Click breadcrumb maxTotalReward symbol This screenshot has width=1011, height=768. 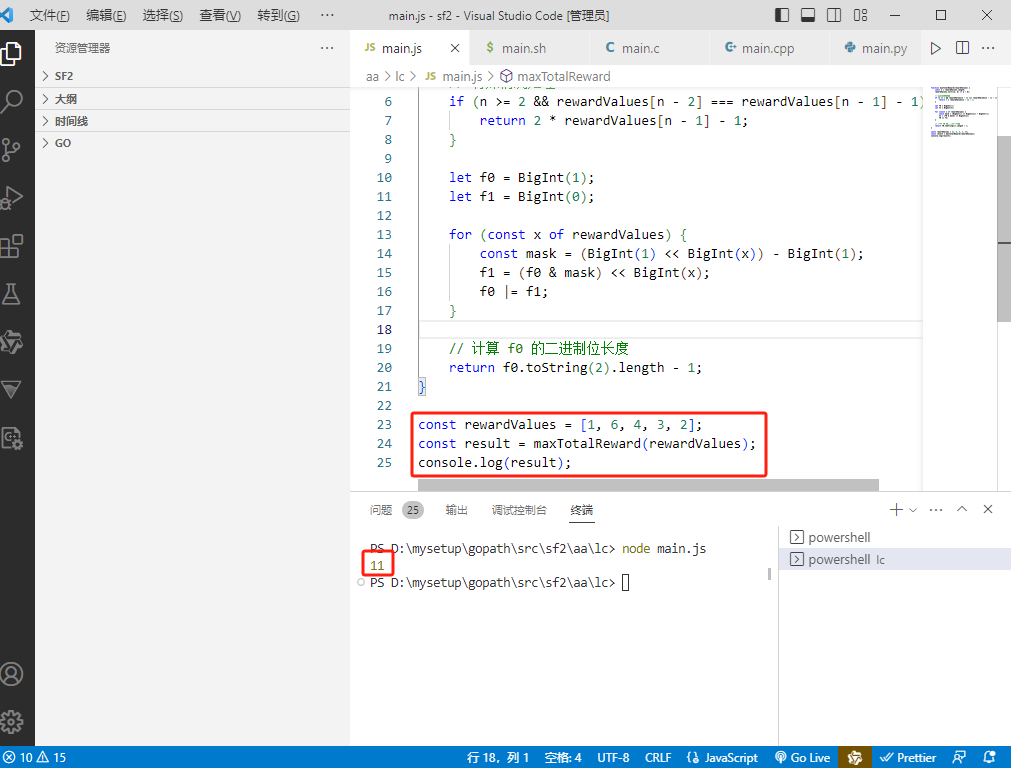(556, 77)
